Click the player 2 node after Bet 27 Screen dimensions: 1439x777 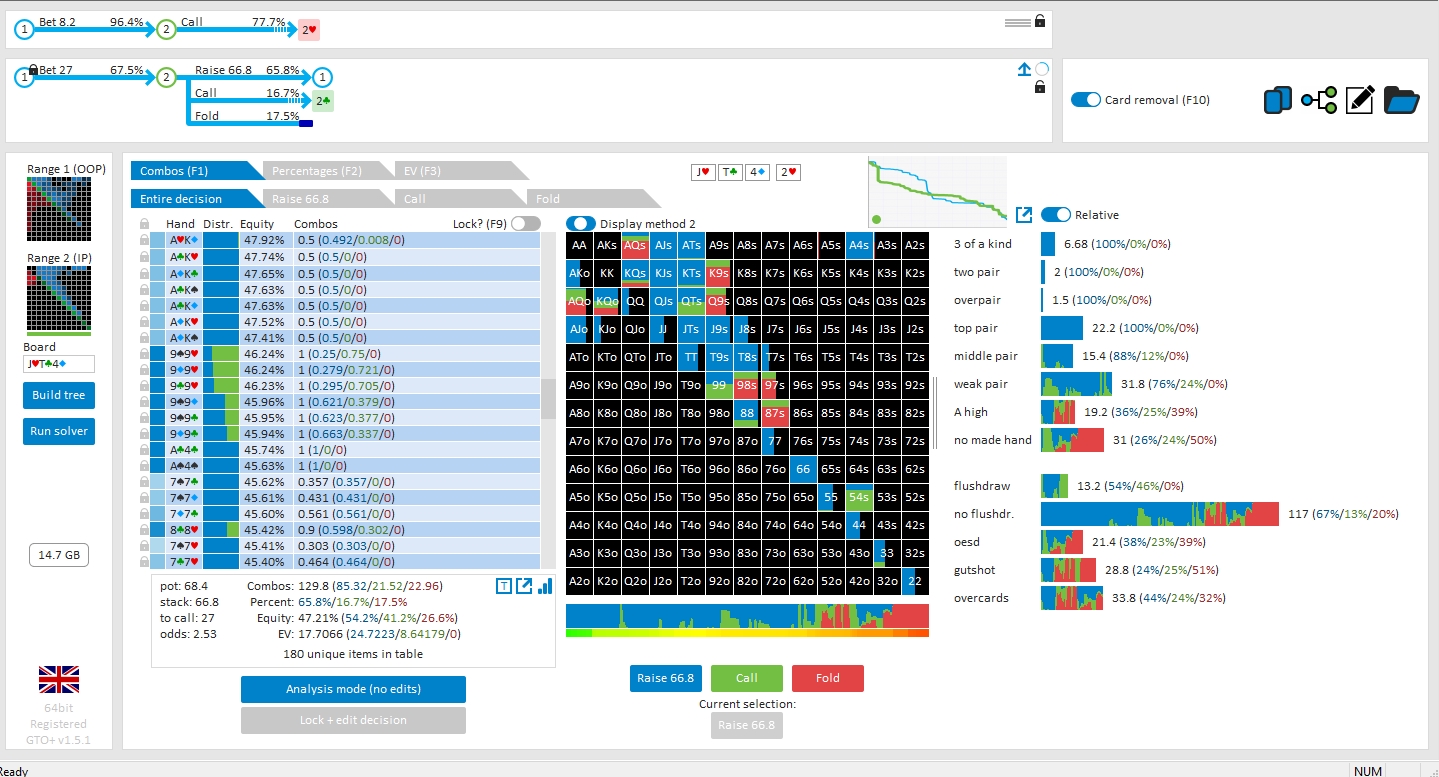click(x=166, y=77)
